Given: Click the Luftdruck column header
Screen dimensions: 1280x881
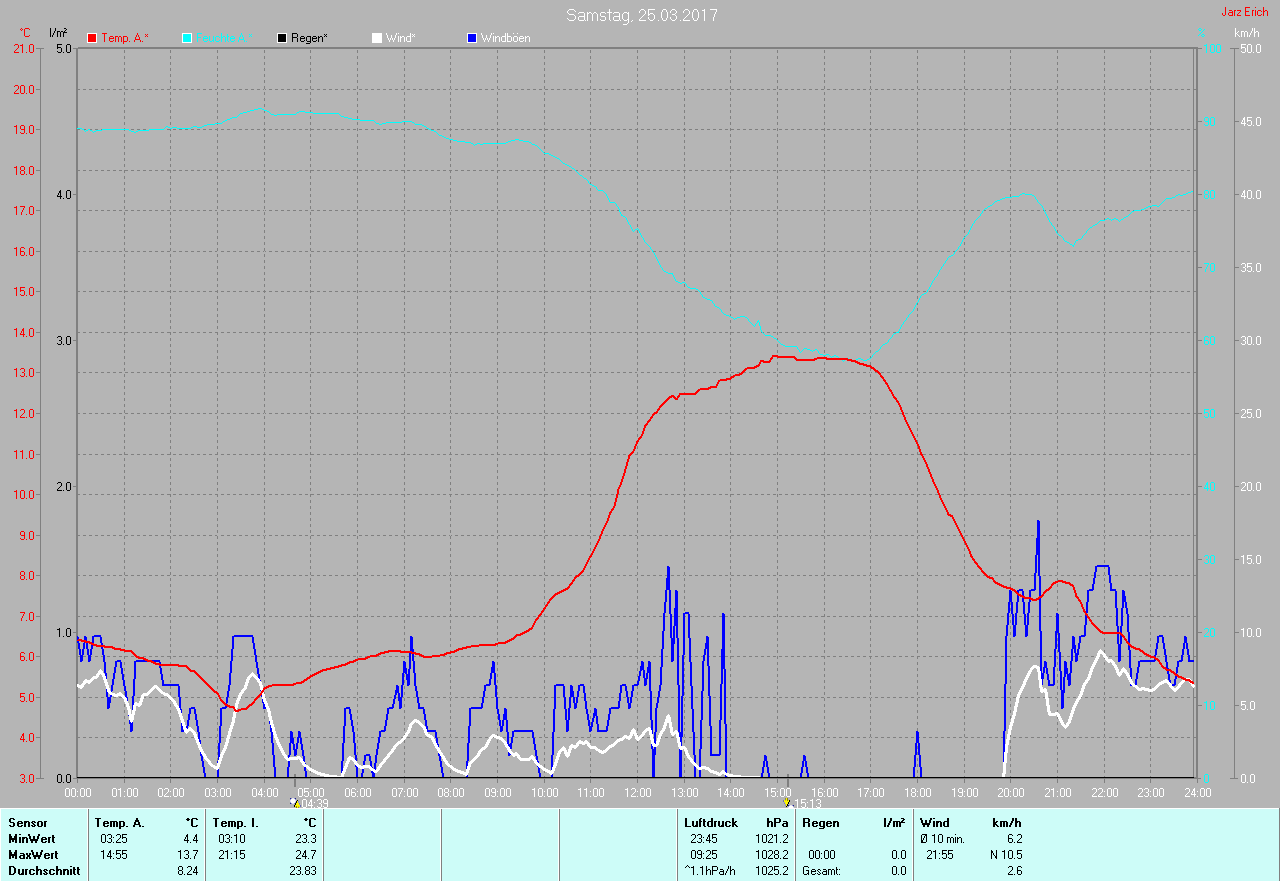Looking at the screenshot, I should point(711,823).
